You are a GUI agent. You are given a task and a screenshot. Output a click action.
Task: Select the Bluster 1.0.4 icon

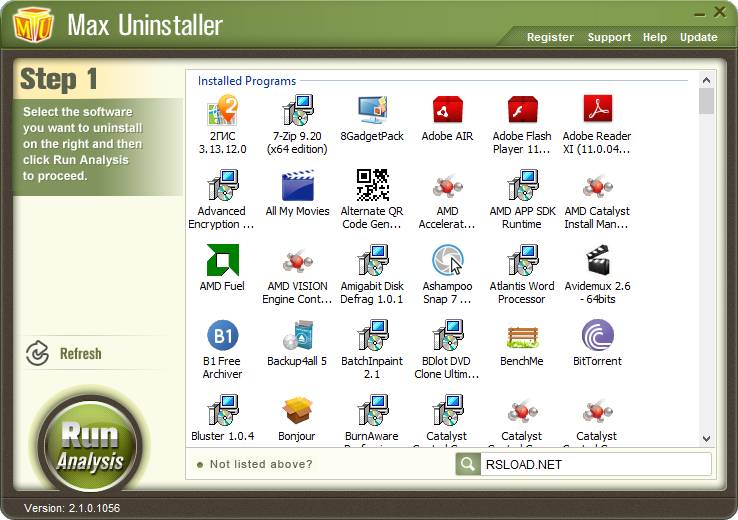click(x=222, y=410)
